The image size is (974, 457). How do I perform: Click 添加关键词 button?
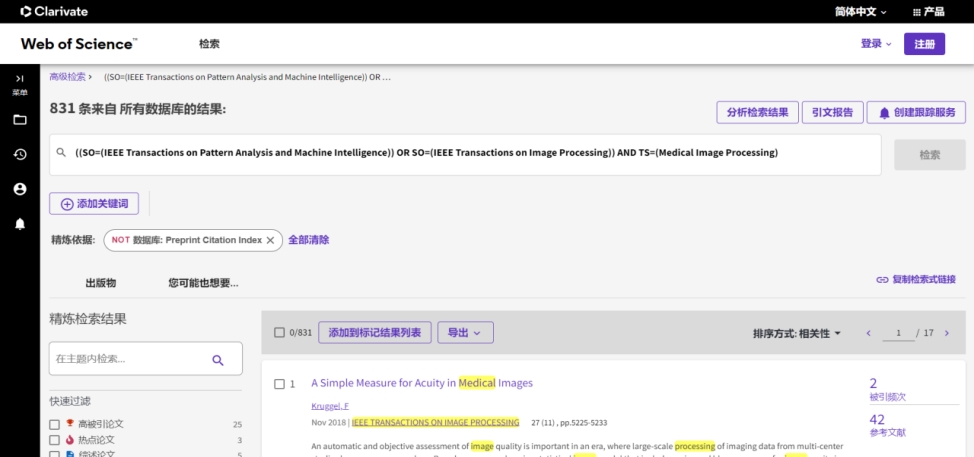pos(94,204)
